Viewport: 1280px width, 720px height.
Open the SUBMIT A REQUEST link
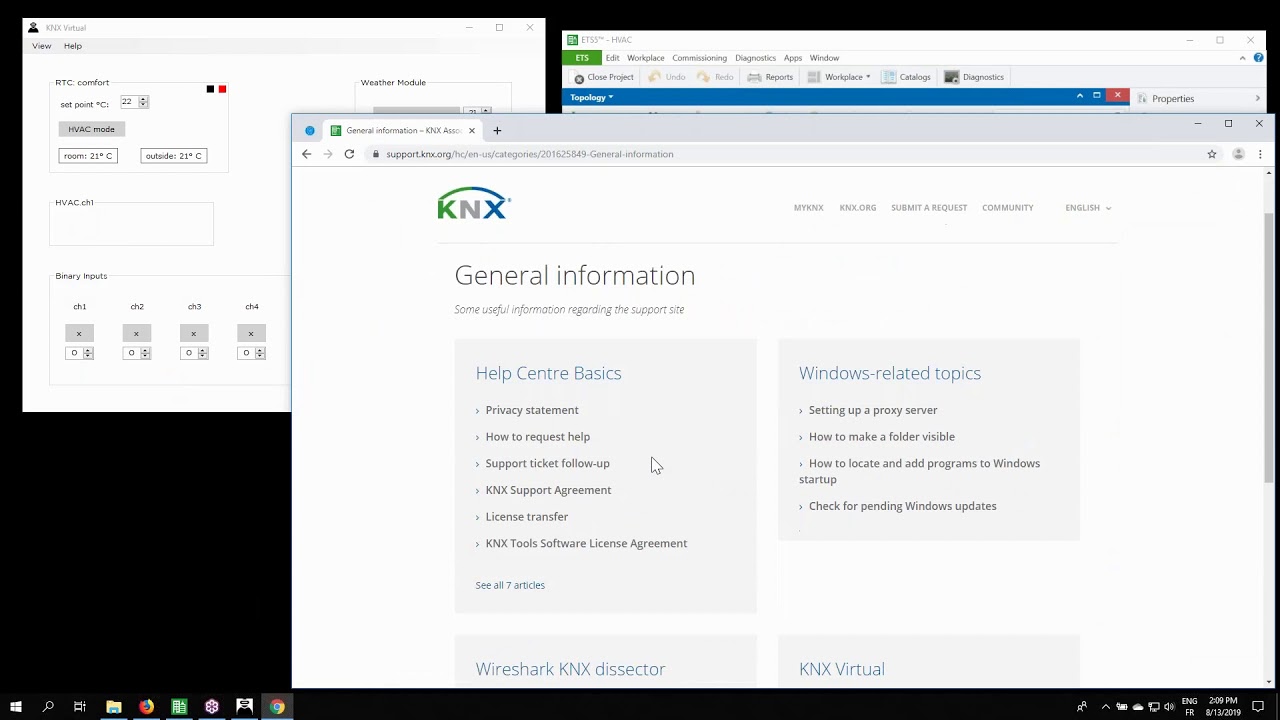click(929, 208)
